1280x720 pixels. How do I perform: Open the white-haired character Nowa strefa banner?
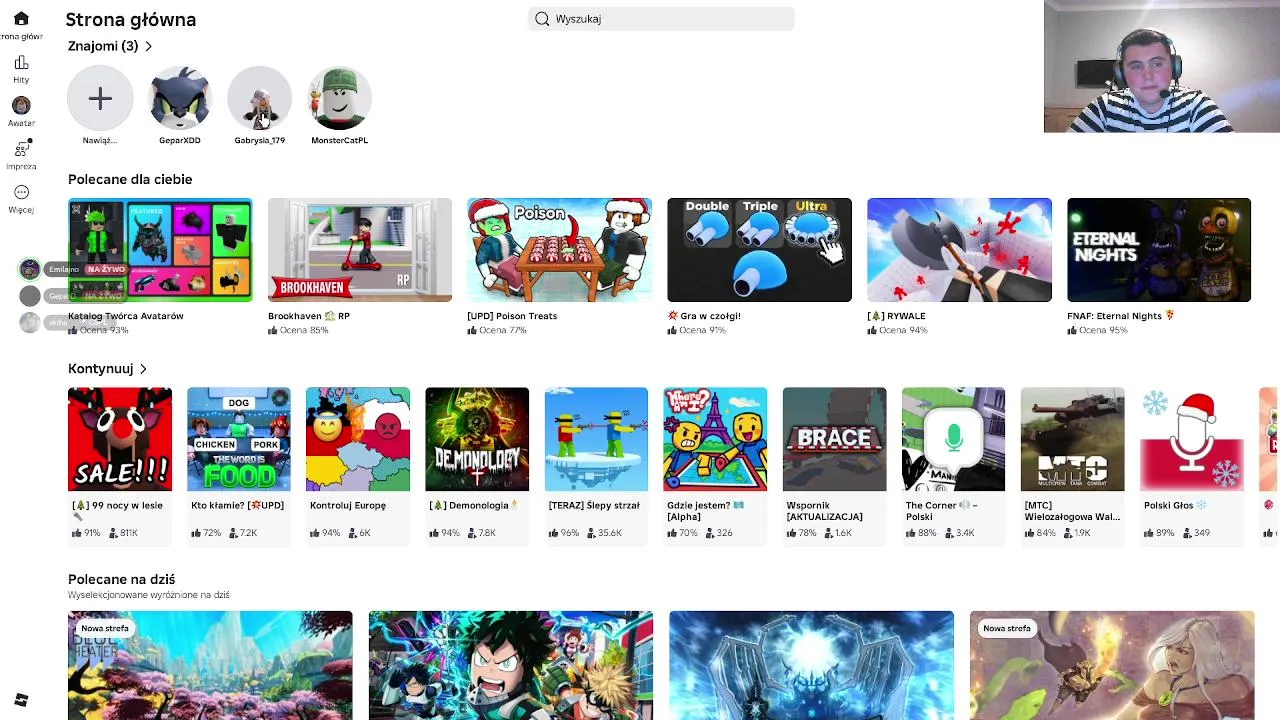click(1112, 665)
